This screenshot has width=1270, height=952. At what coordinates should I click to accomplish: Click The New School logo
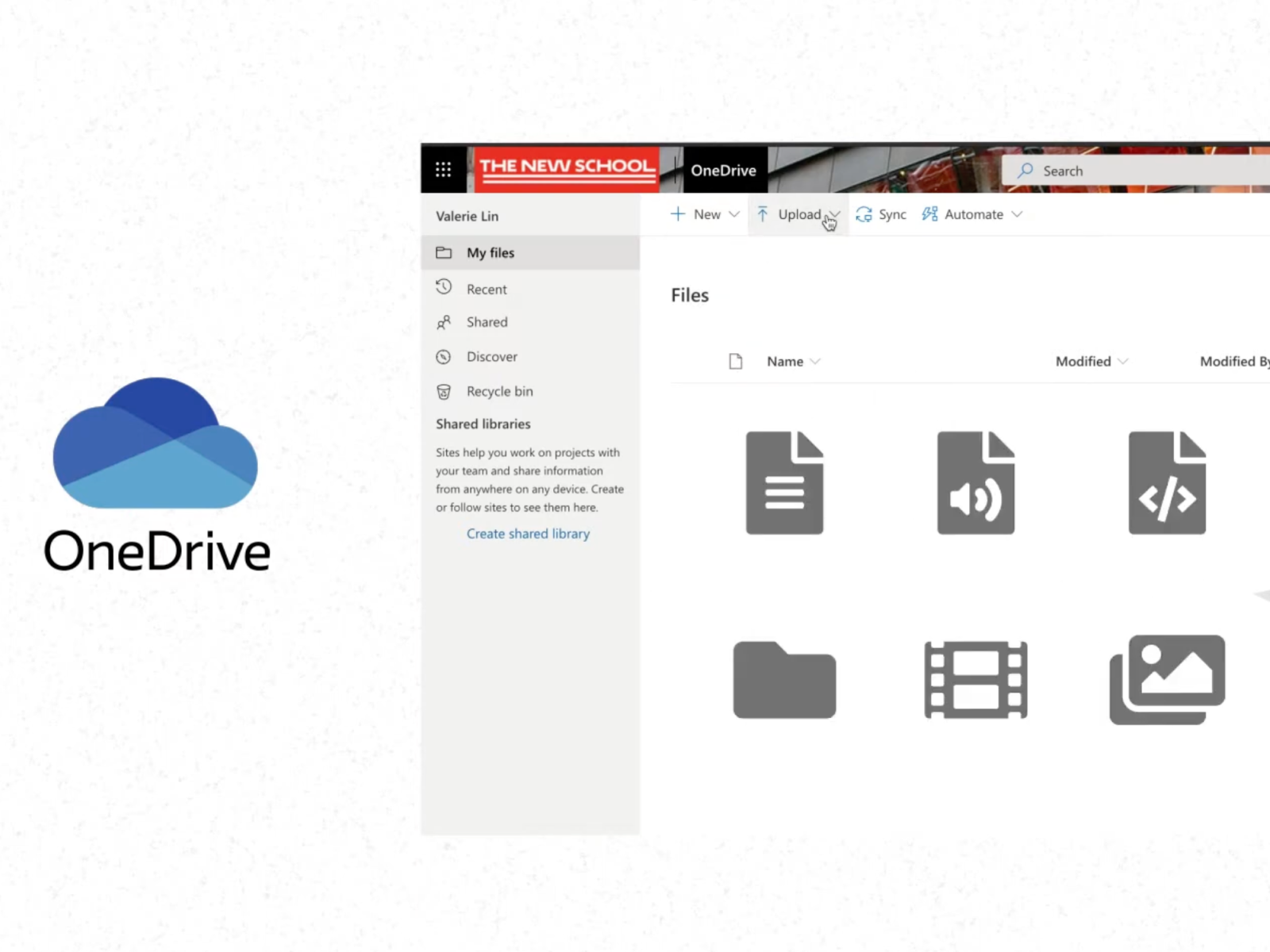coord(567,169)
